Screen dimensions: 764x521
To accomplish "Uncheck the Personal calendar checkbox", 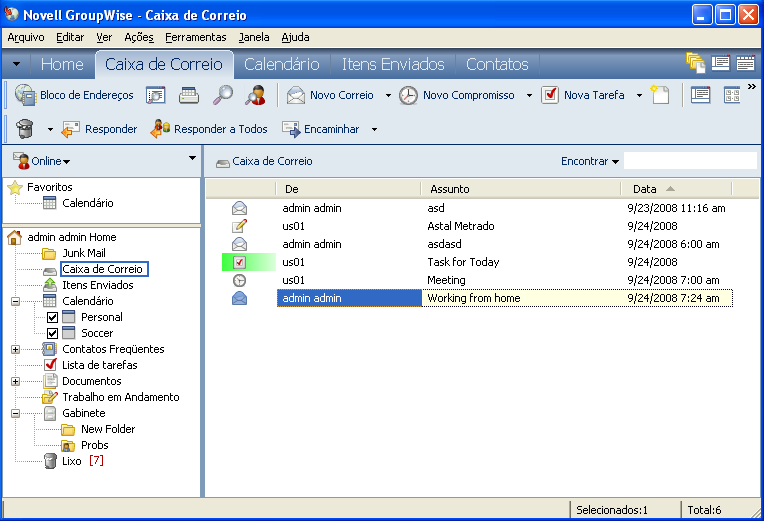I will point(53,317).
